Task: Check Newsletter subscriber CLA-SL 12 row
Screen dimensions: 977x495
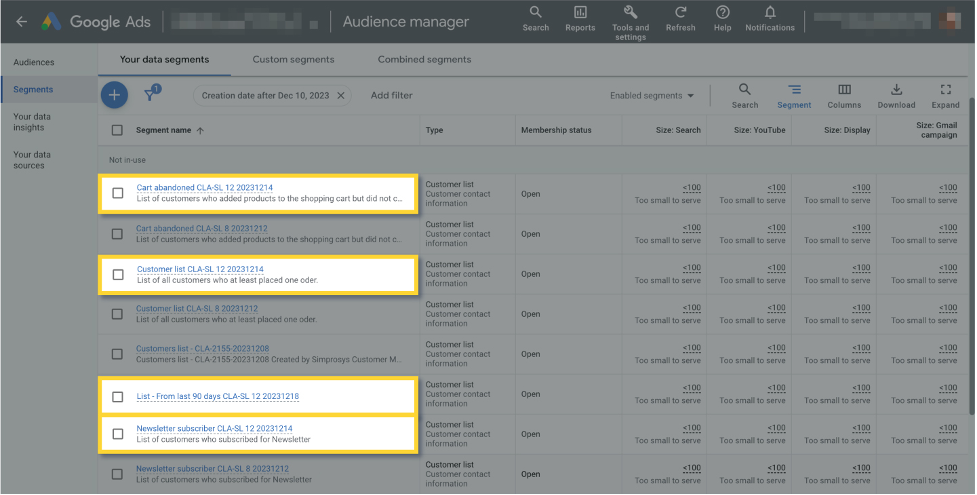Action: click(117, 434)
